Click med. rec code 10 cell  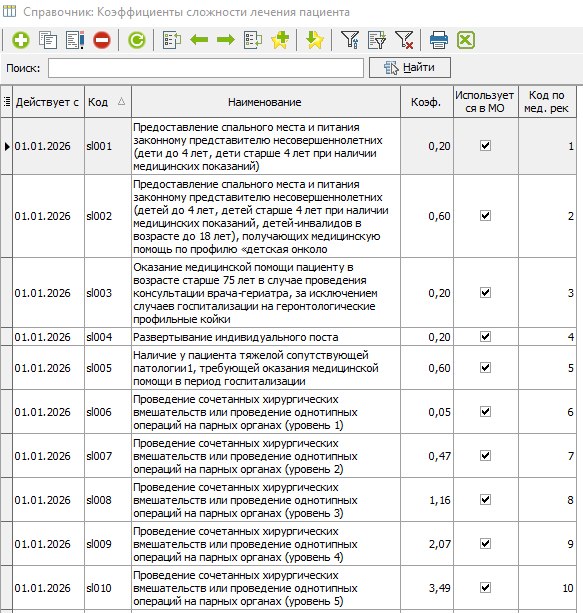tap(547, 588)
